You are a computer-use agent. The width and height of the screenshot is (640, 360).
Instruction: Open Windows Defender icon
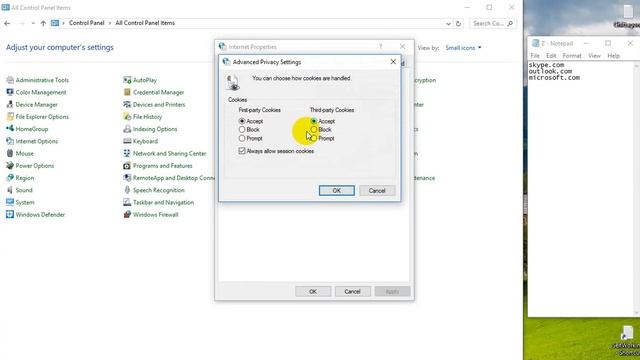10,215
